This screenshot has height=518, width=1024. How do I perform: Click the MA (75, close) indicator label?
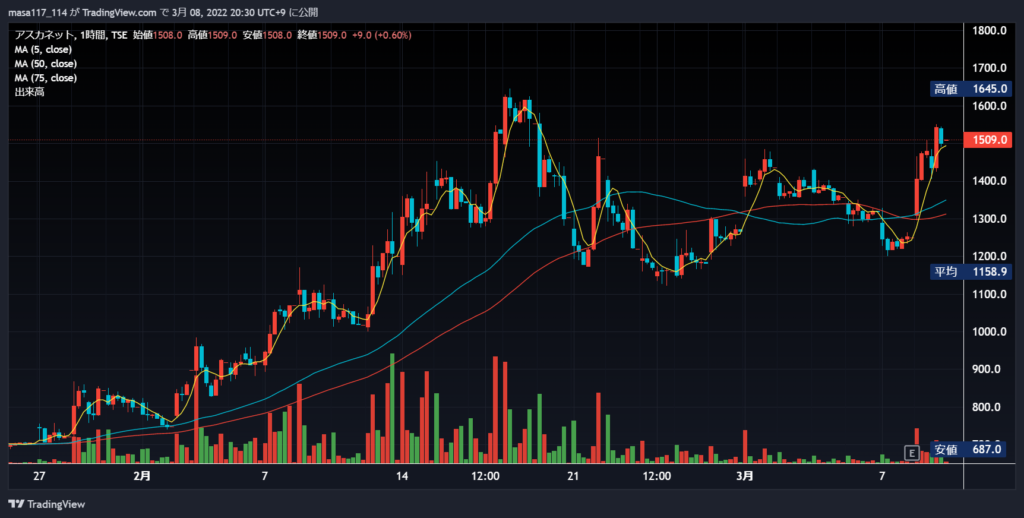(x=46, y=78)
